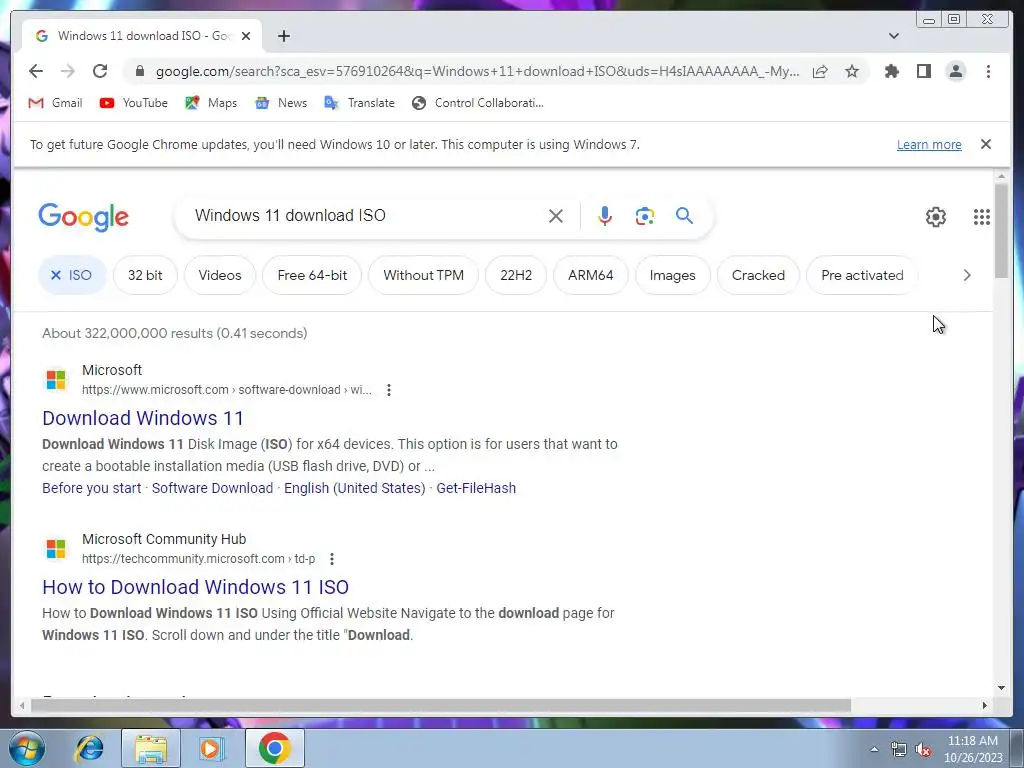
Task: Open a new tab with the plus button
Action: coord(283,36)
